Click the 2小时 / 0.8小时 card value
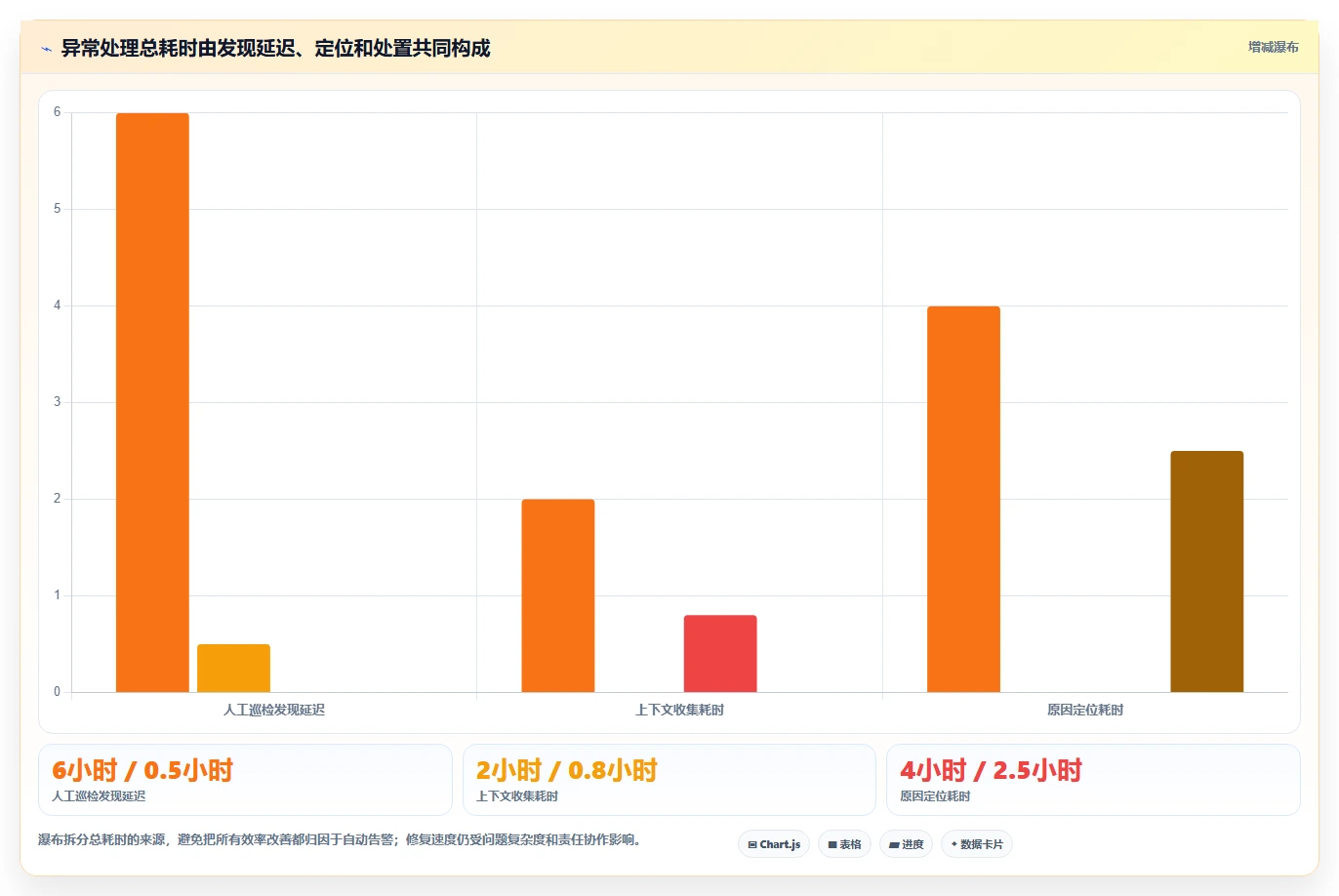Image resolution: width=1339 pixels, height=896 pixels. (567, 770)
